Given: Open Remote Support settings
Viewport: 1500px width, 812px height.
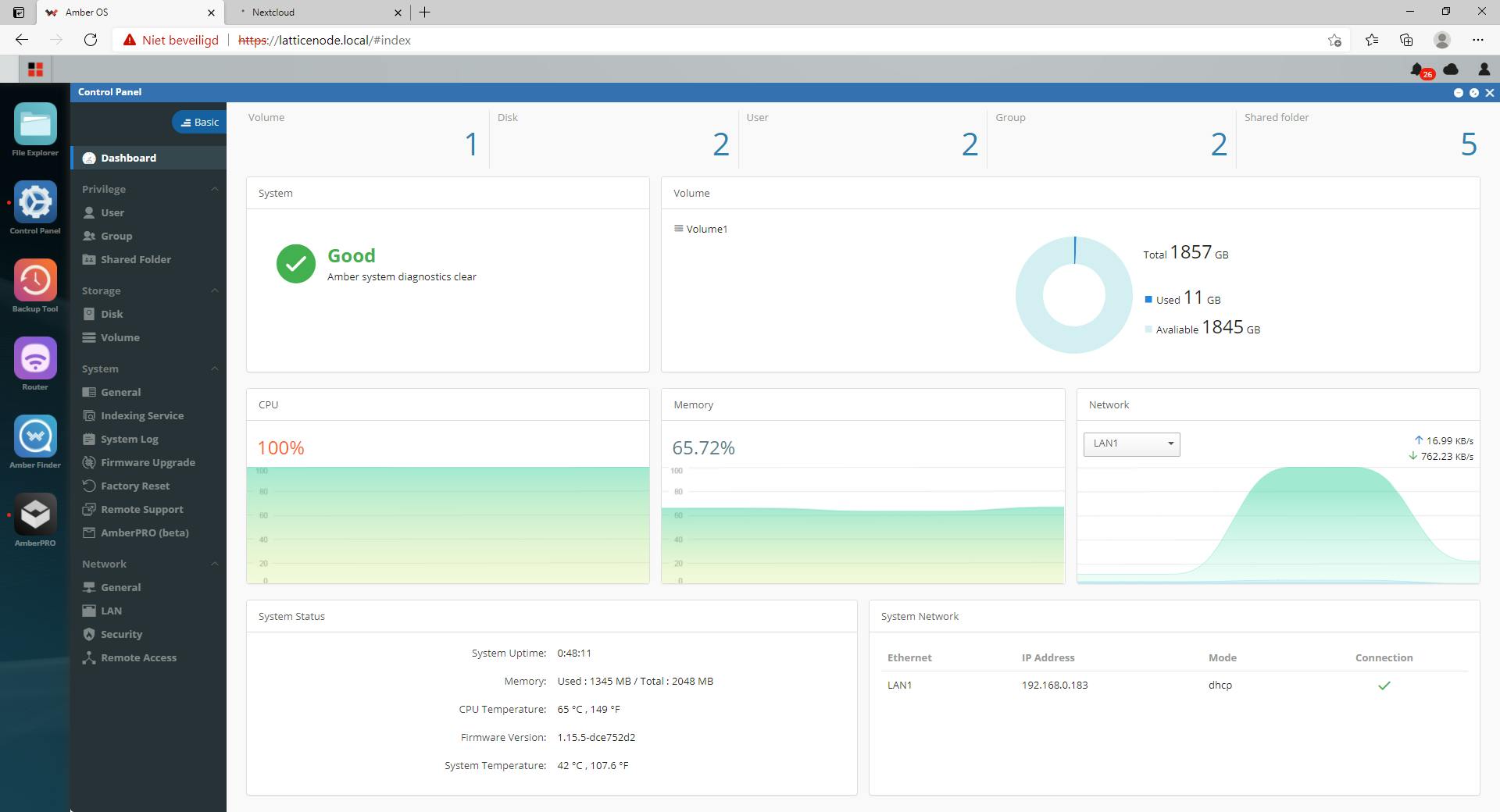Looking at the screenshot, I should point(148,509).
